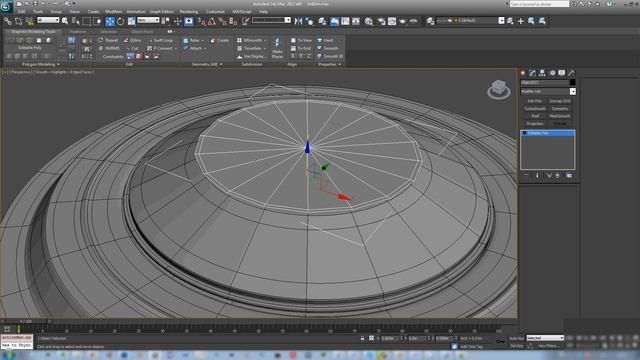Open the selection filter dropdown
The image size is (640, 360).
pos(48,20)
